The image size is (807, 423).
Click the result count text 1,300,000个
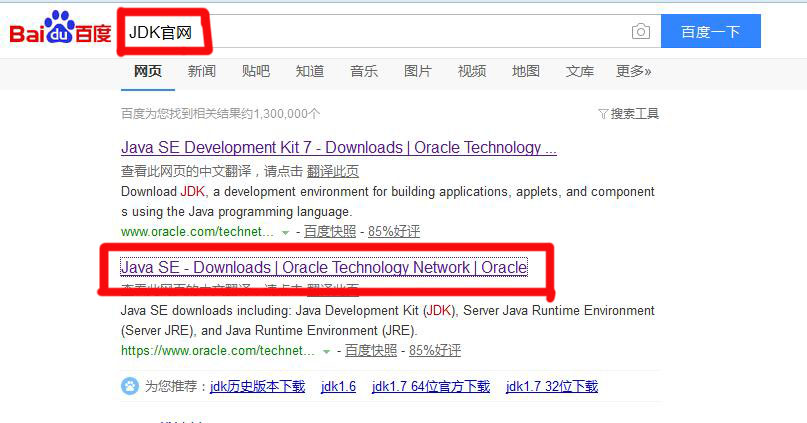coord(288,114)
